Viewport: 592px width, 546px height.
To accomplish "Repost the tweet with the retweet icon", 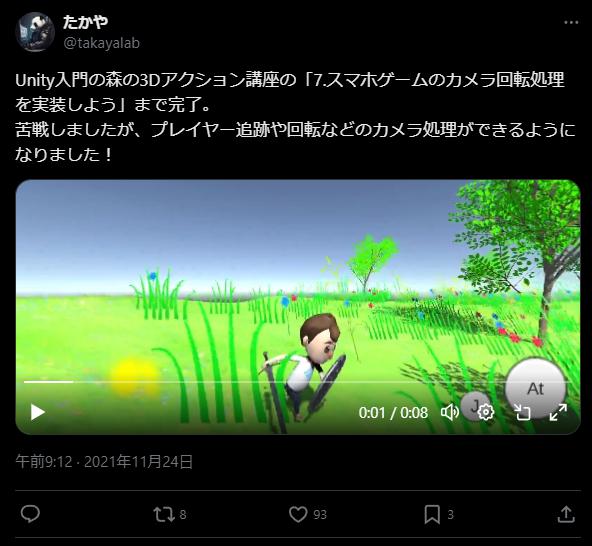I will 164,514.
